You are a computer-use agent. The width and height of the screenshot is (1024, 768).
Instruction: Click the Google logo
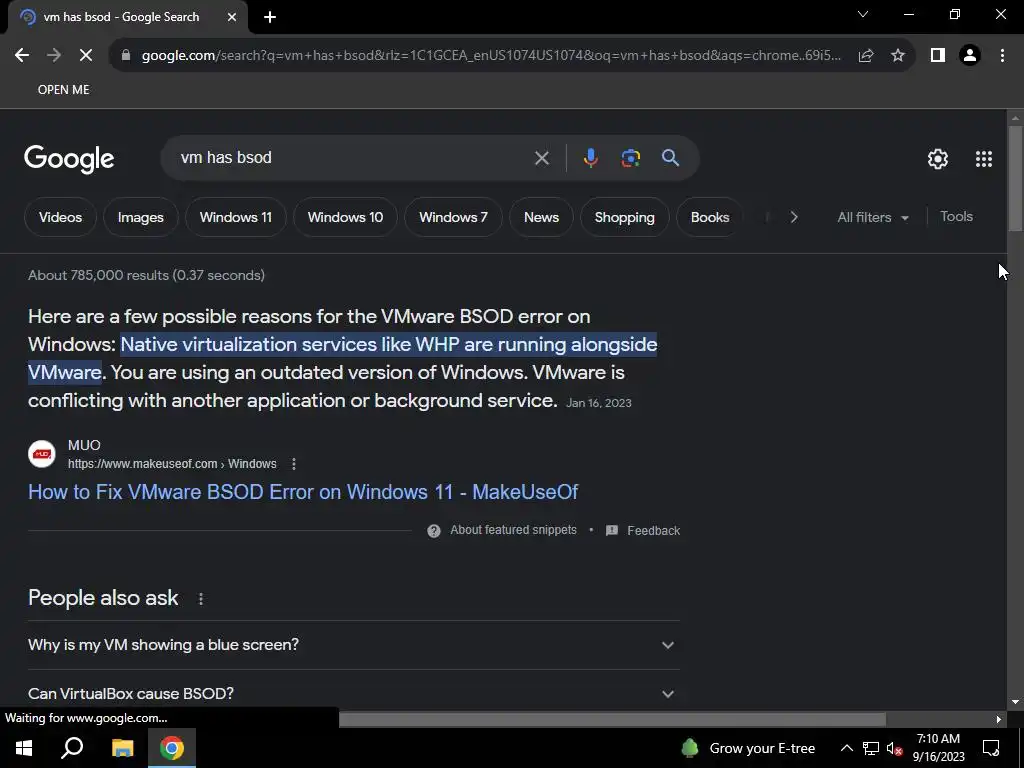click(x=69, y=159)
